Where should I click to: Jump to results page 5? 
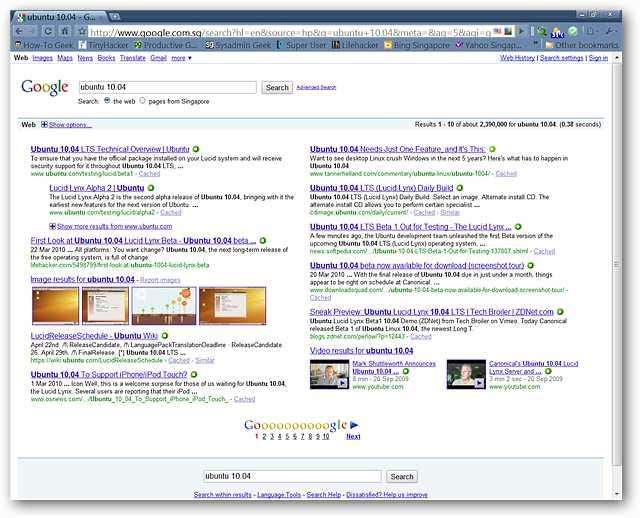point(287,436)
